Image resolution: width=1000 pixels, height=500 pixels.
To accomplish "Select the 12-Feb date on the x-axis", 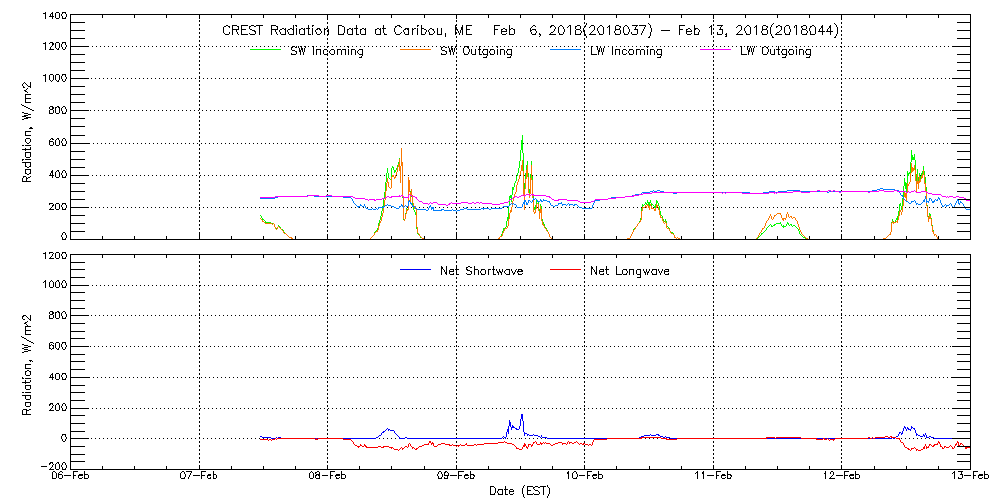I will coord(841,478).
